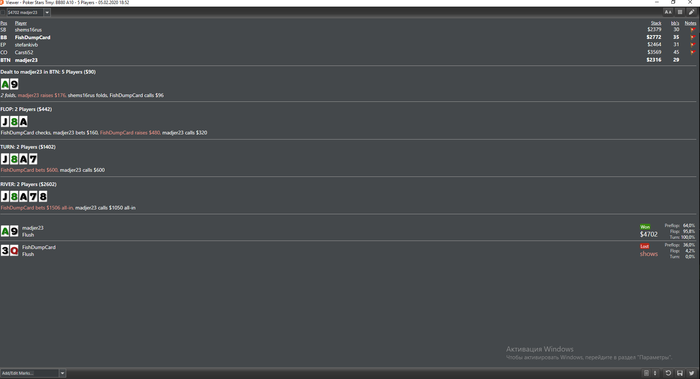
Task: Open the note flag for shems16rus
Action: (693, 30)
